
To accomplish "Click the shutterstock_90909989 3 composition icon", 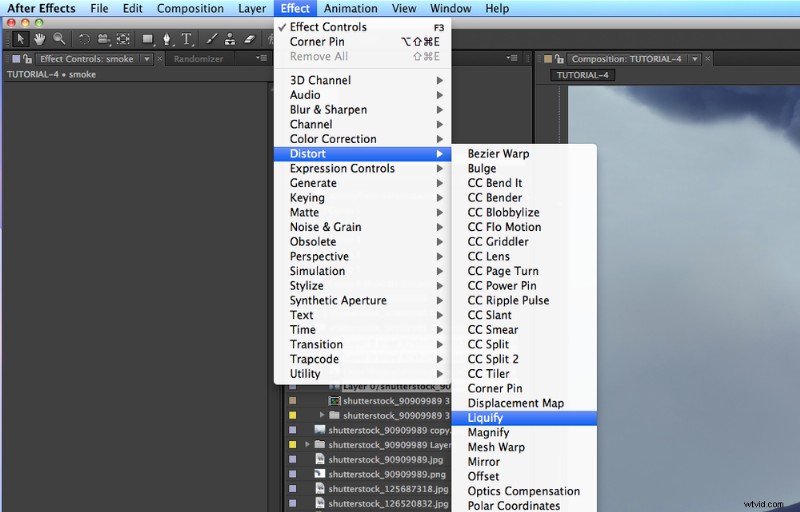I will click(334, 401).
